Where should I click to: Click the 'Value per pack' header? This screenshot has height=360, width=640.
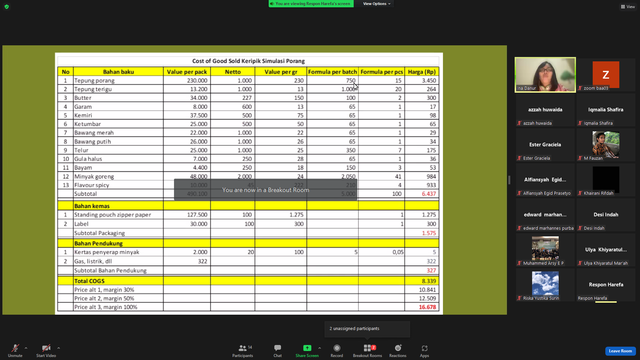(x=187, y=72)
